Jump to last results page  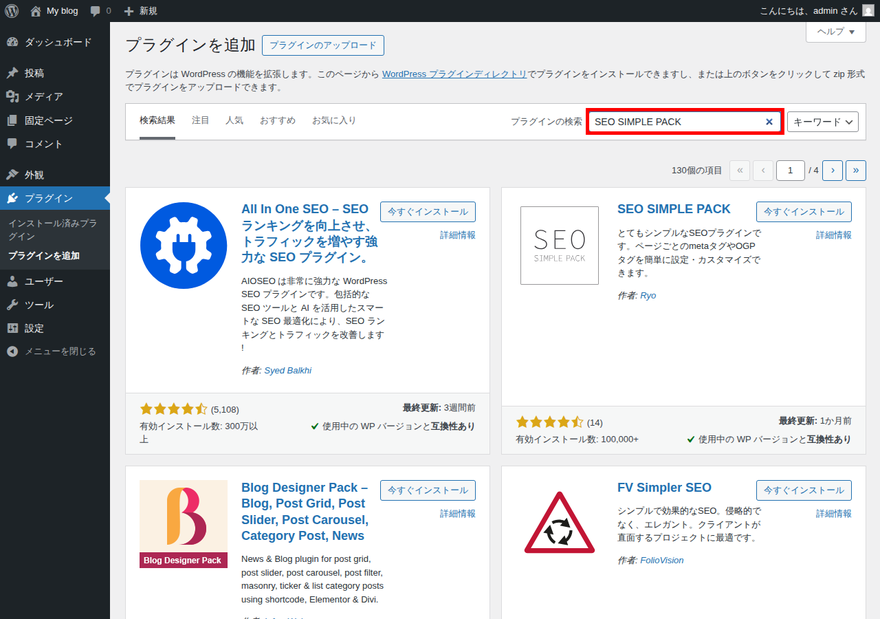tap(855, 170)
